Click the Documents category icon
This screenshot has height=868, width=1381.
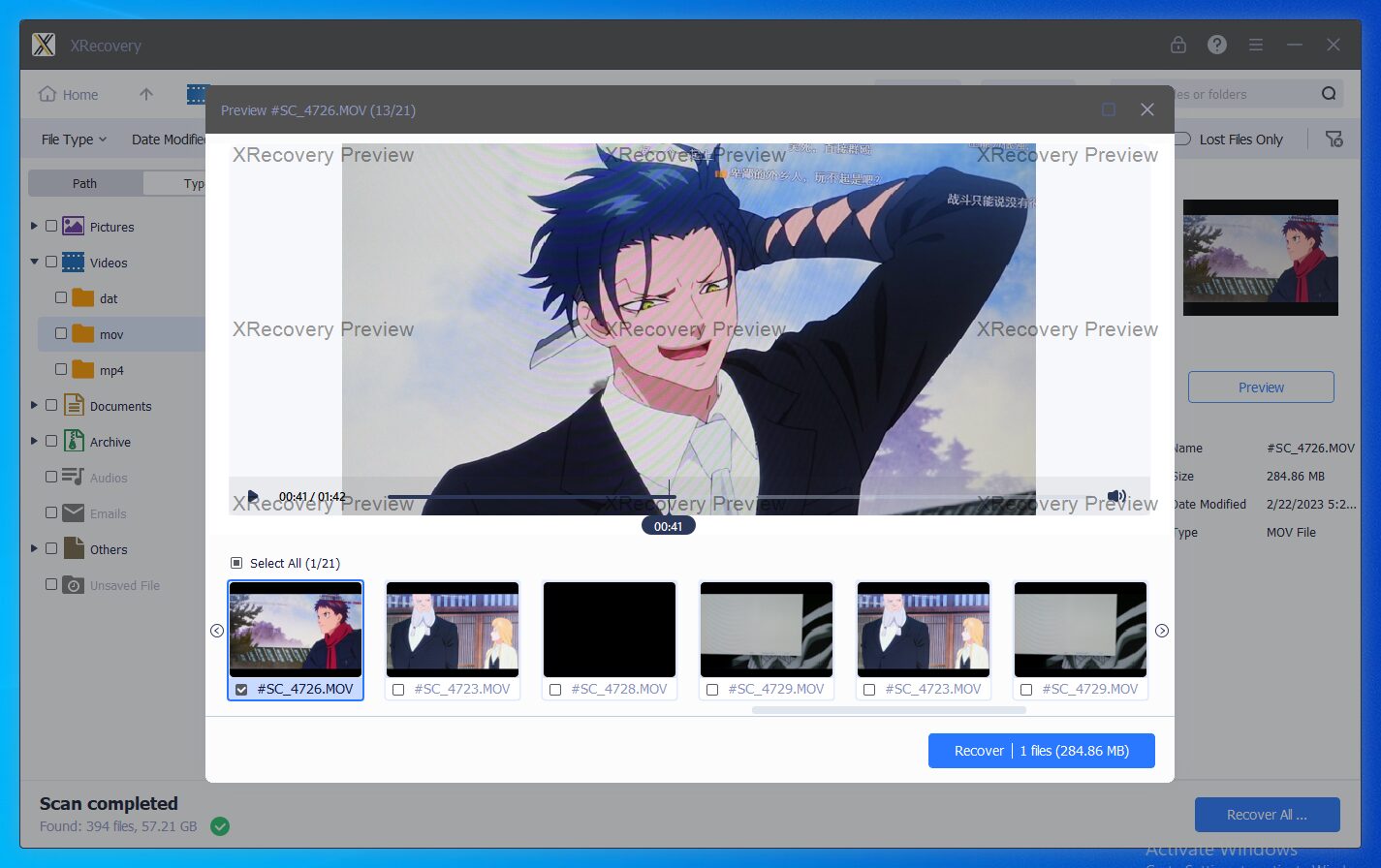74,405
